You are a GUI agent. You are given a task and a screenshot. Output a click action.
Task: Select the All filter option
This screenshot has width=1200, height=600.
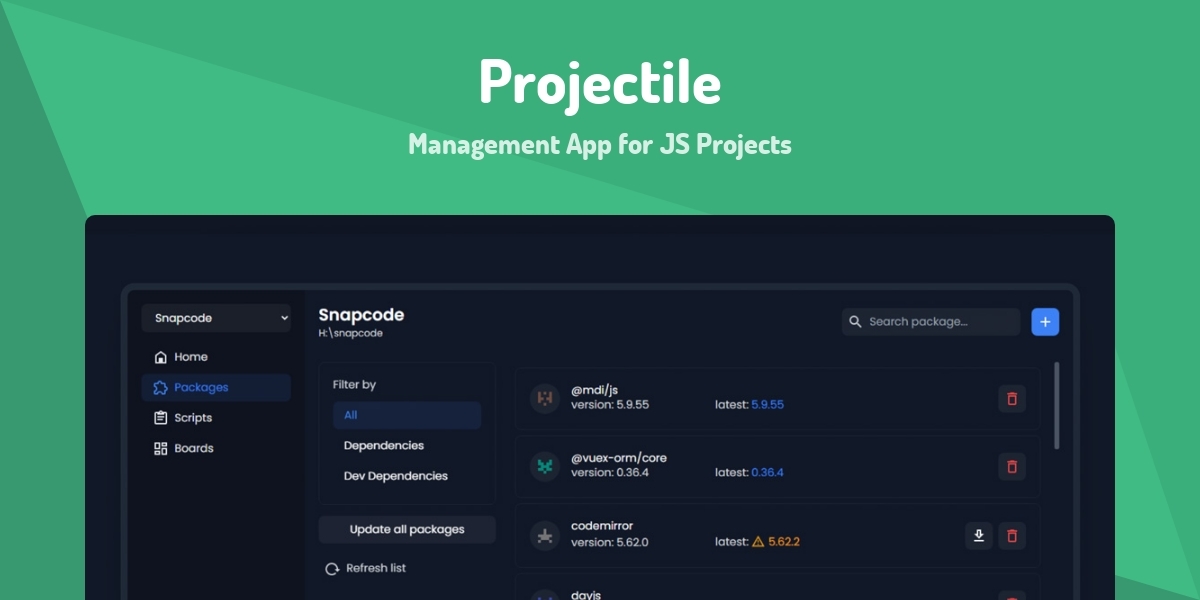[406, 415]
